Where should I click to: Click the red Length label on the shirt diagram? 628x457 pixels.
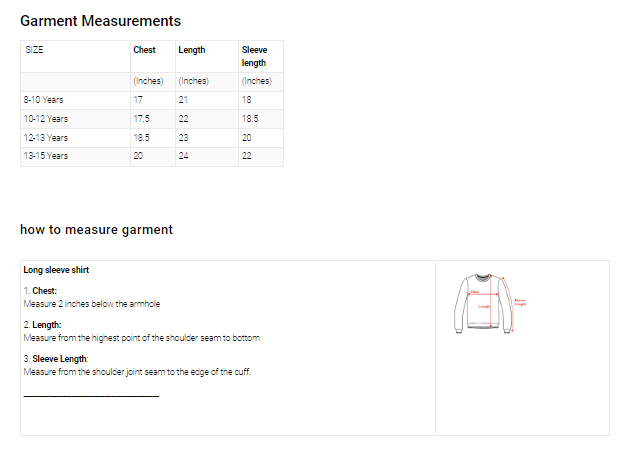pos(484,307)
